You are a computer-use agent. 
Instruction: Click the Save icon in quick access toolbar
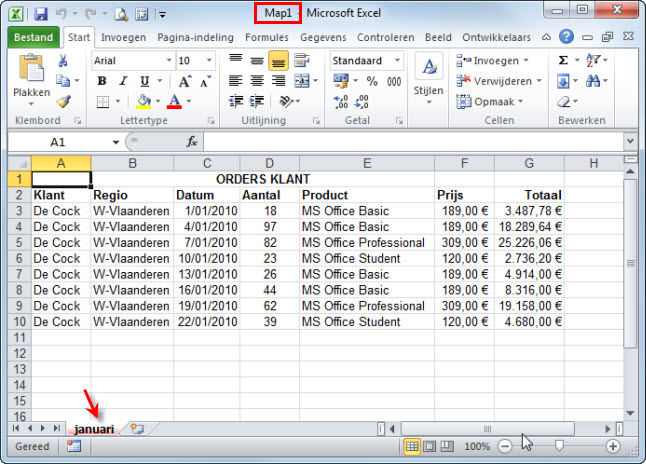tap(41, 14)
